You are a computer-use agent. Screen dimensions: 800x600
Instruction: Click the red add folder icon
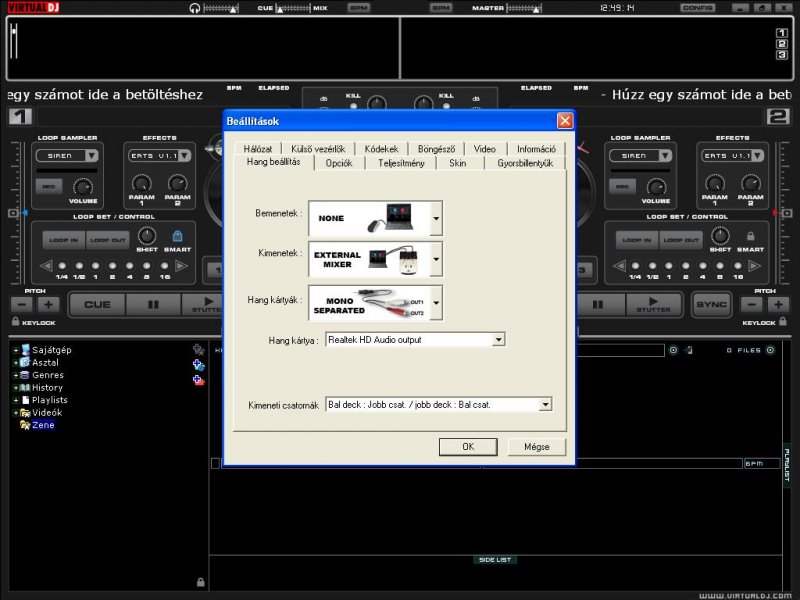198,380
